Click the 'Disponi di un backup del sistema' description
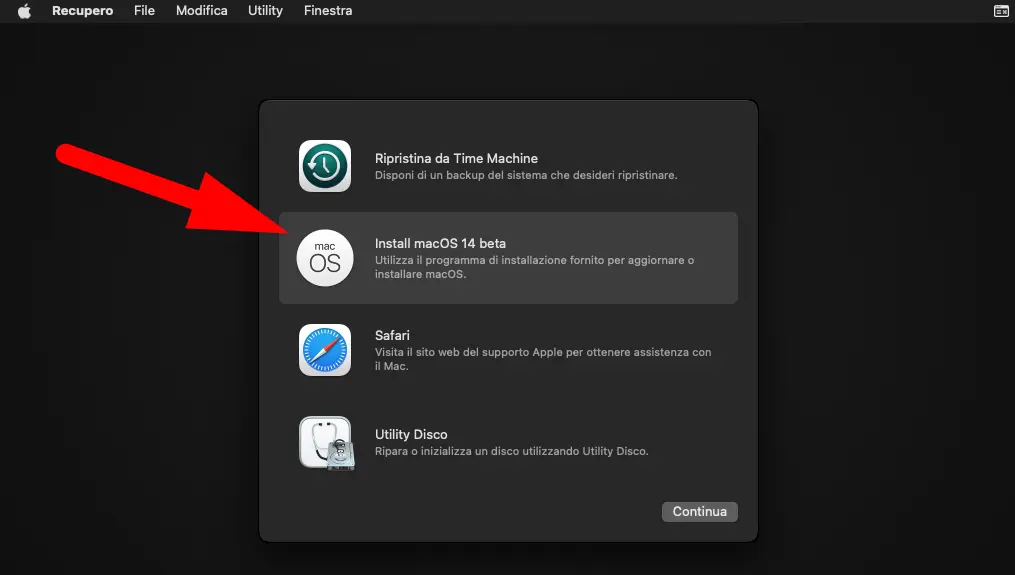The height and width of the screenshot is (575, 1015). pyautogui.click(x=526, y=175)
